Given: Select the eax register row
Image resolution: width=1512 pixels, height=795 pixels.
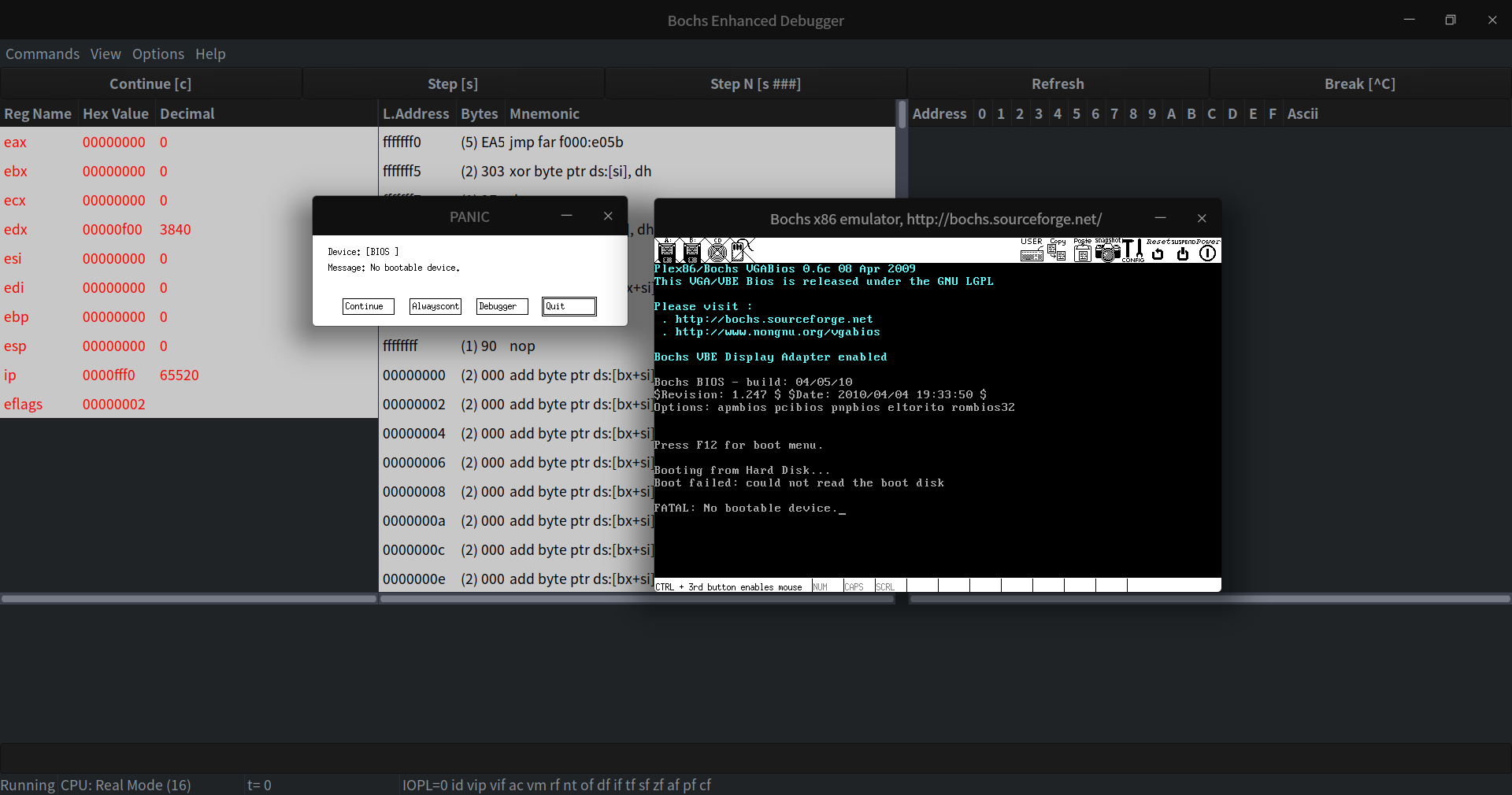Looking at the screenshot, I should 188,142.
